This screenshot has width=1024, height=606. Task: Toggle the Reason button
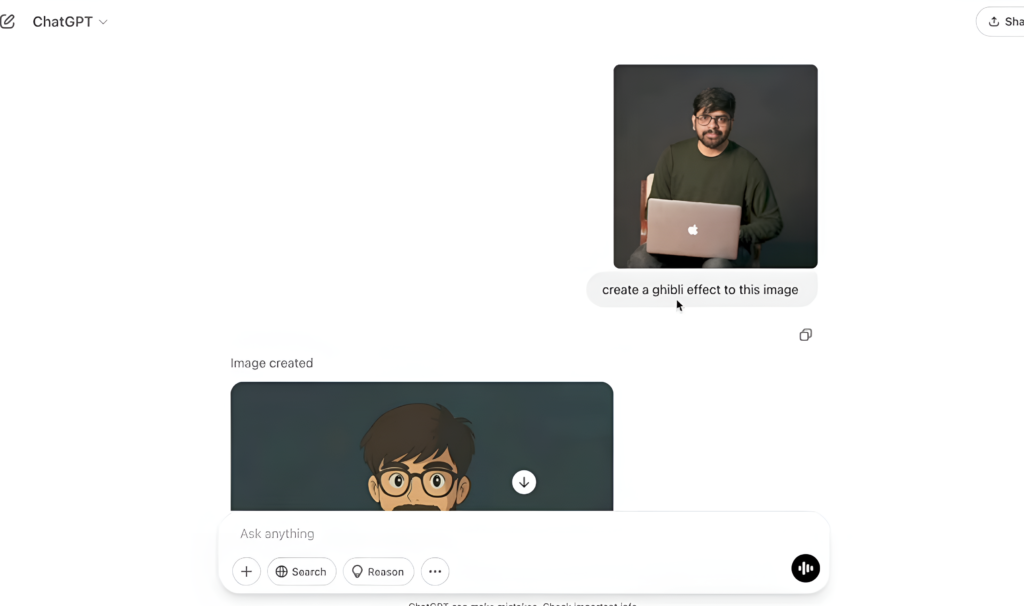(x=378, y=571)
